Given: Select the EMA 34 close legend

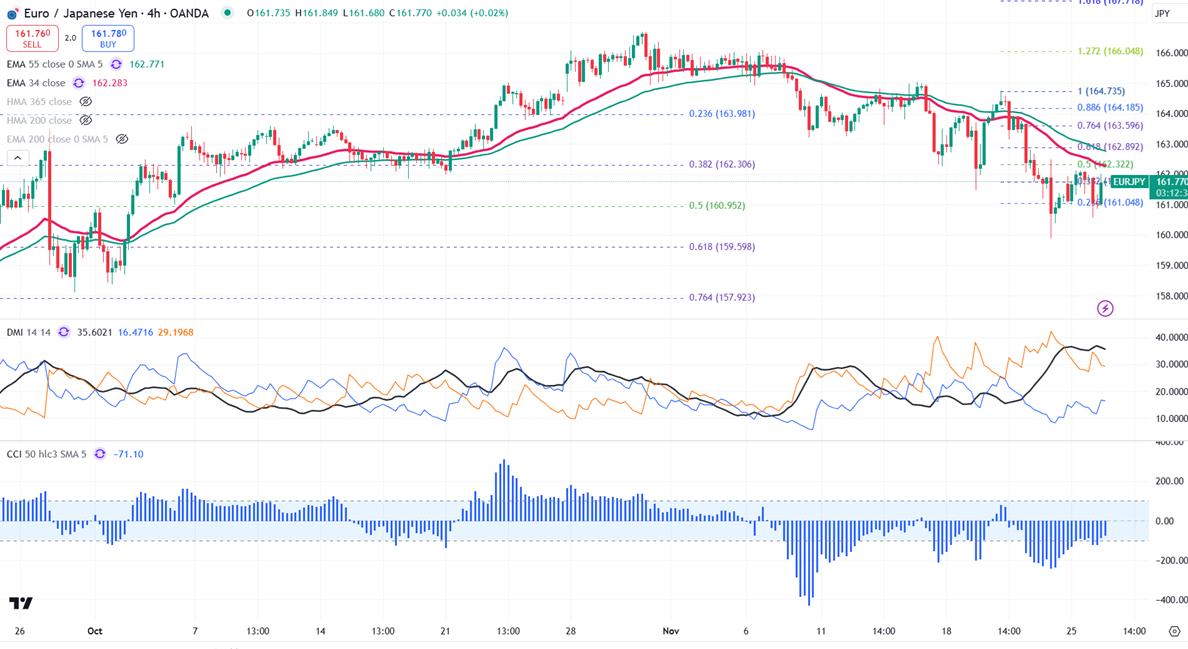Looking at the screenshot, I should click(36, 83).
